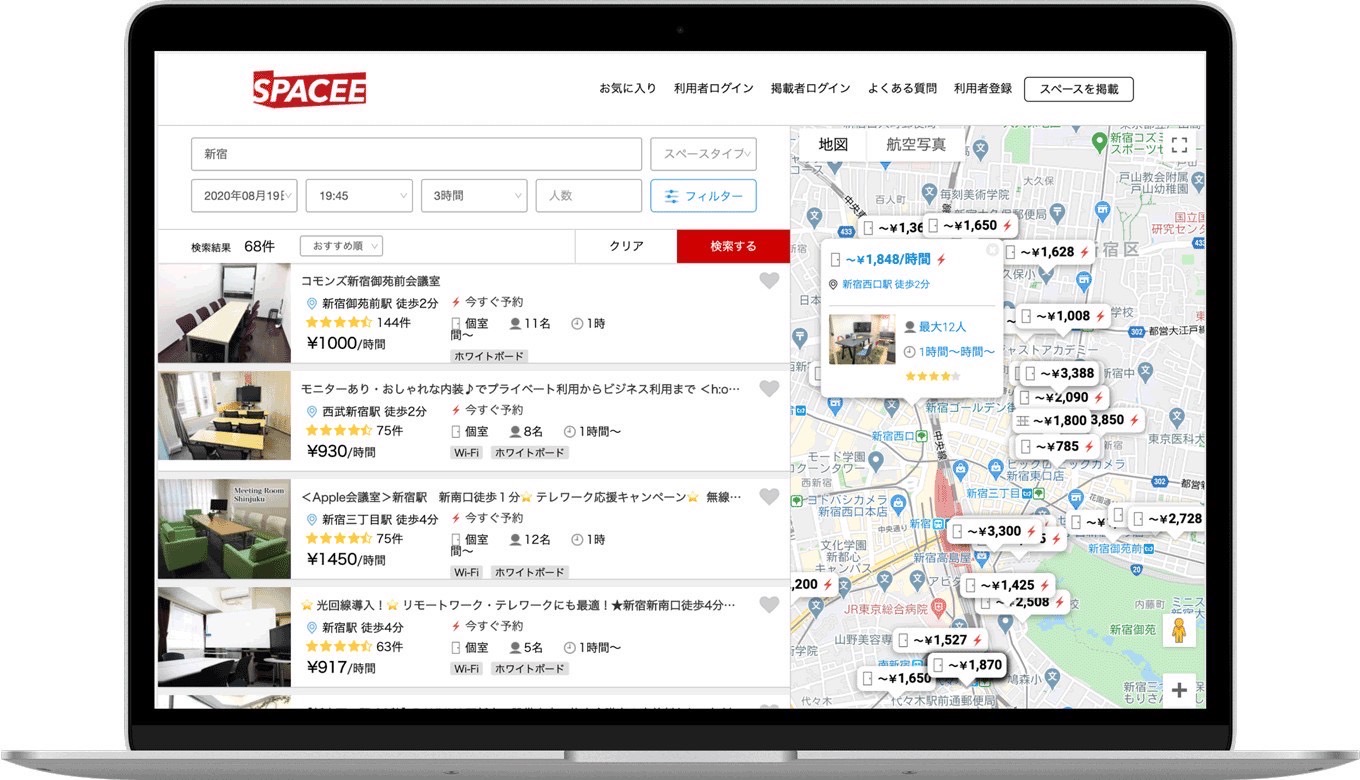Open the おすすめ順 sort dropdown
1360x780 pixels.
point(341,246)
